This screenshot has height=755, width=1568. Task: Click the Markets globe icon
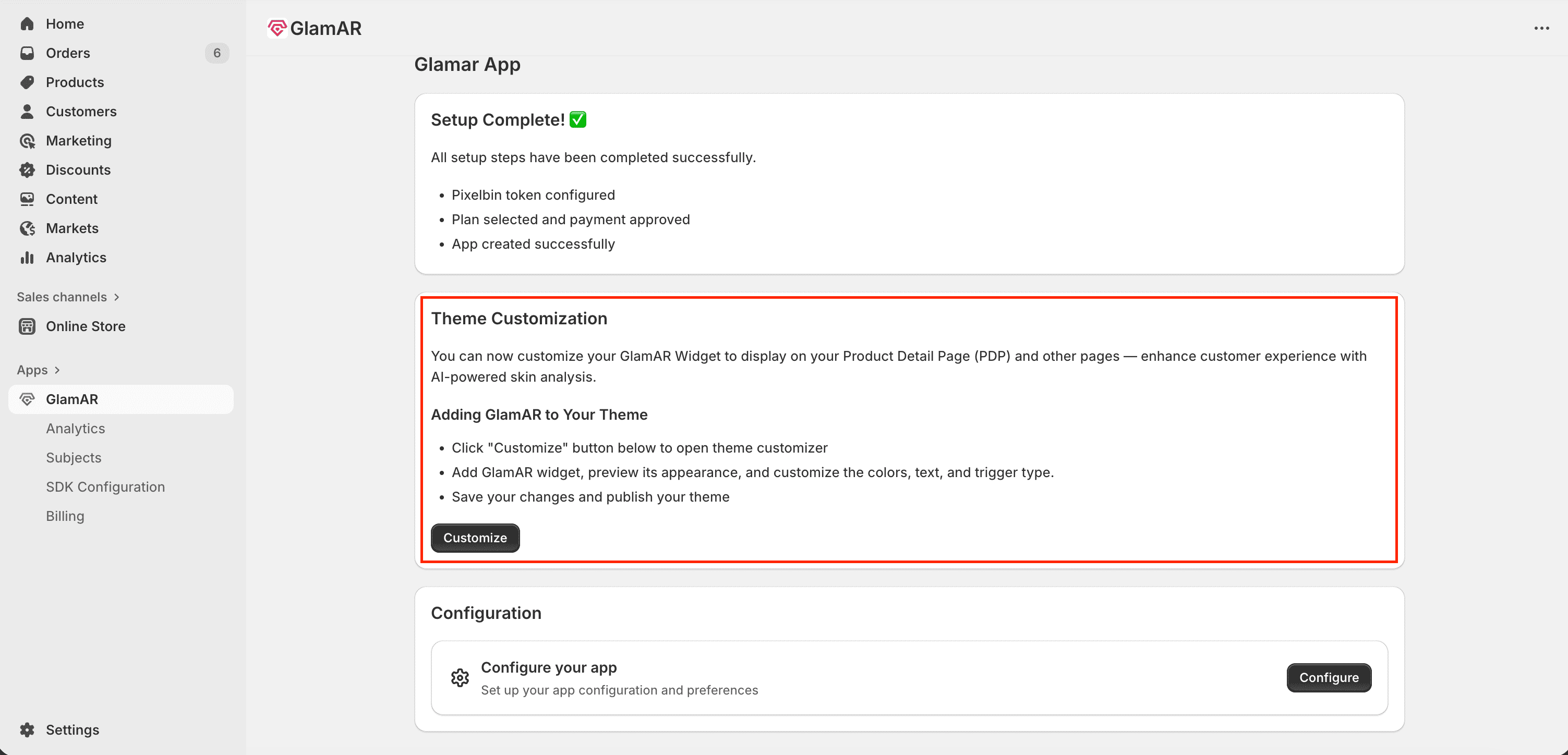(x=27, y=228)
